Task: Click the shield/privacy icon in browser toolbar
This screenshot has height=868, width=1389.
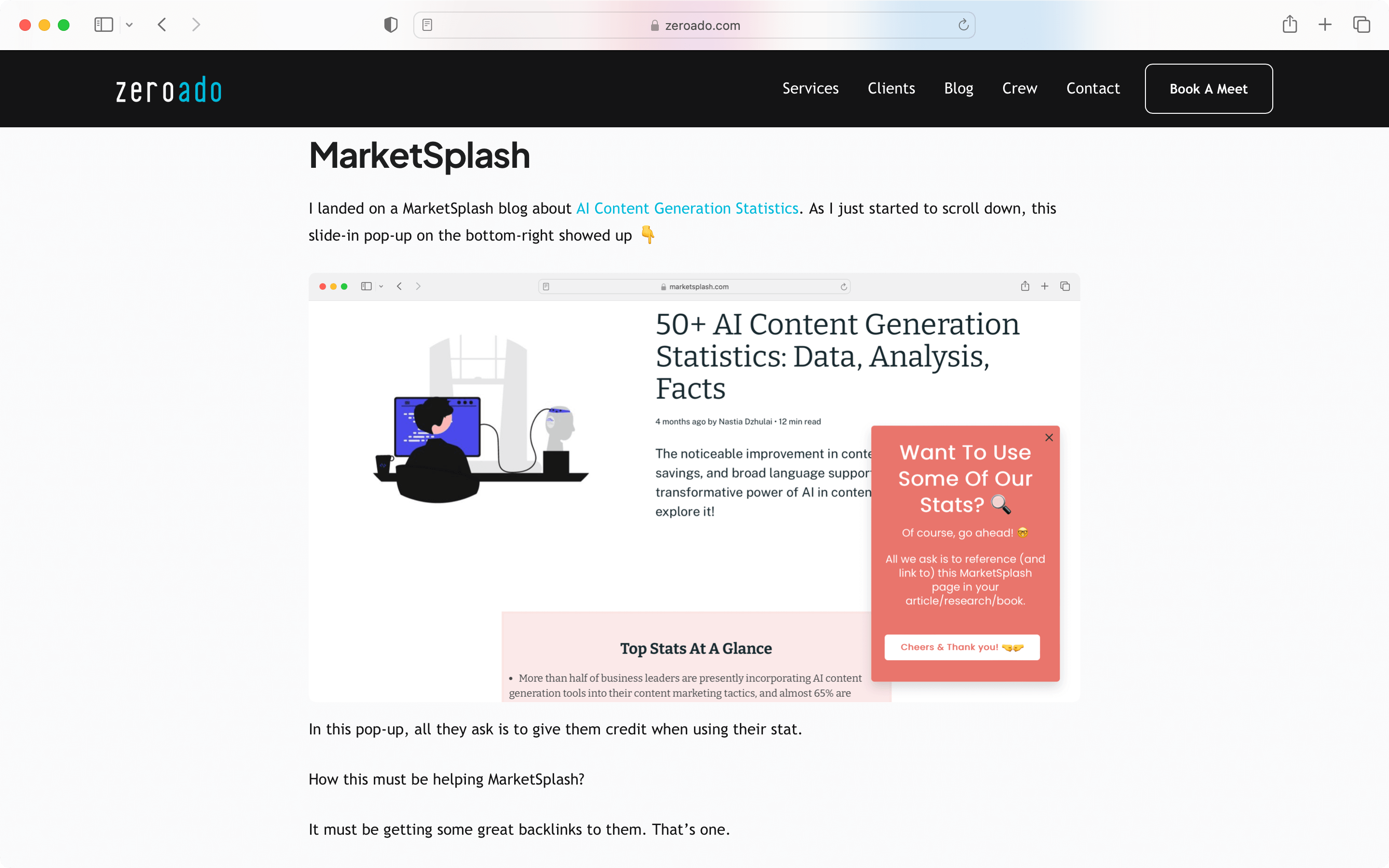Action: pos(391,25)
